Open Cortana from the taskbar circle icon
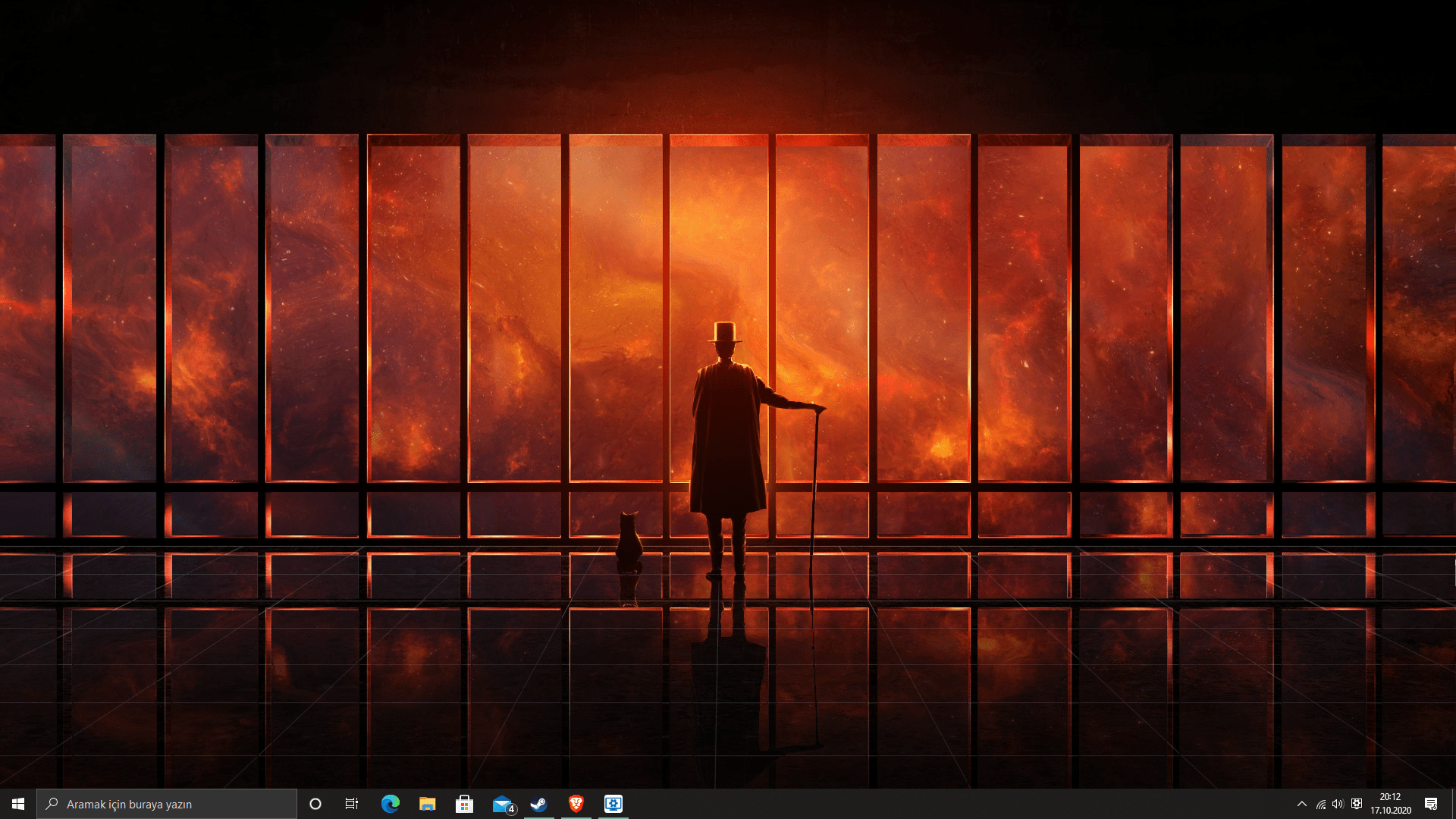 (315, 804)
